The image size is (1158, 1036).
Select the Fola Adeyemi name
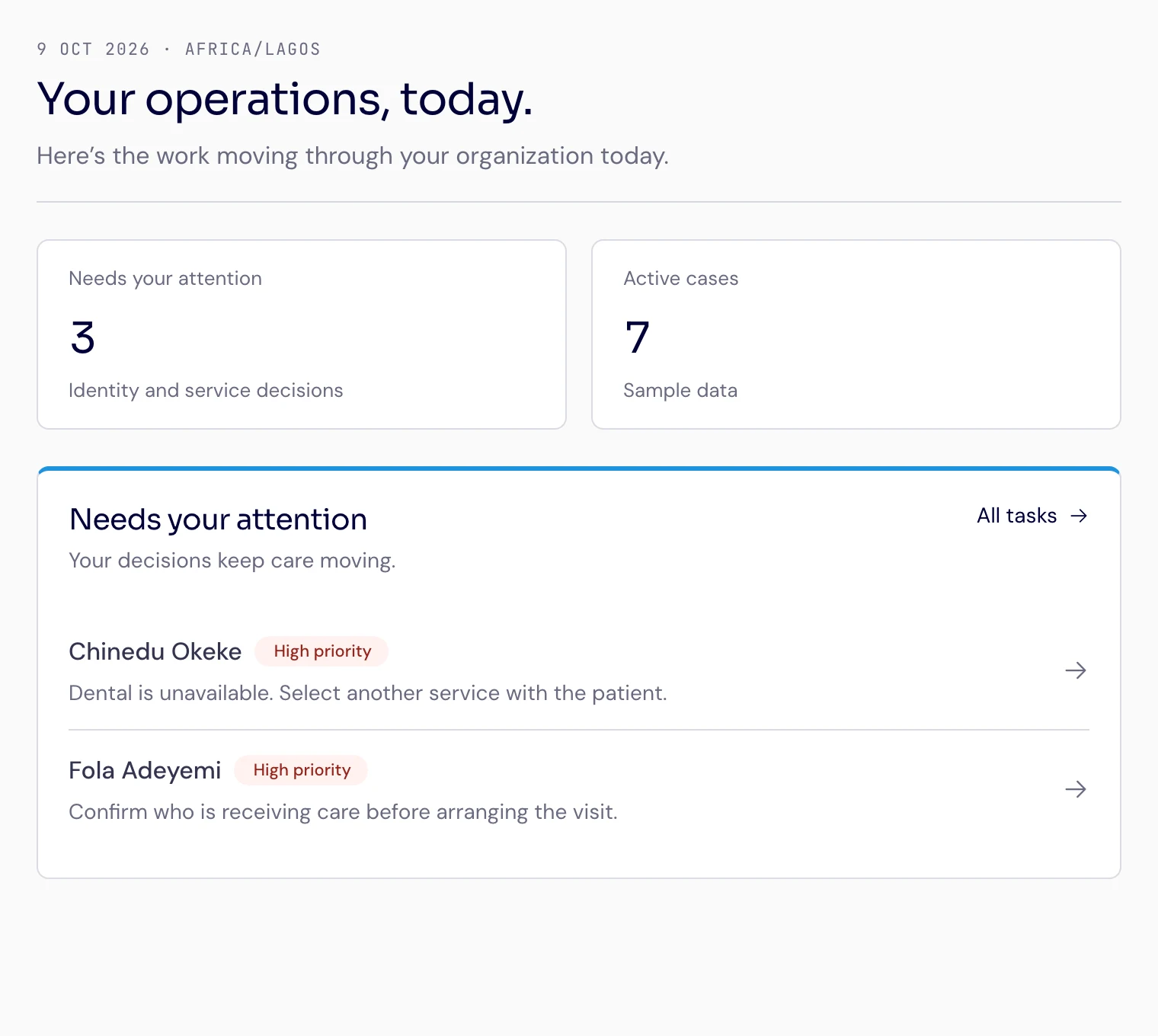pyautogui.click(x=145, y=770)
